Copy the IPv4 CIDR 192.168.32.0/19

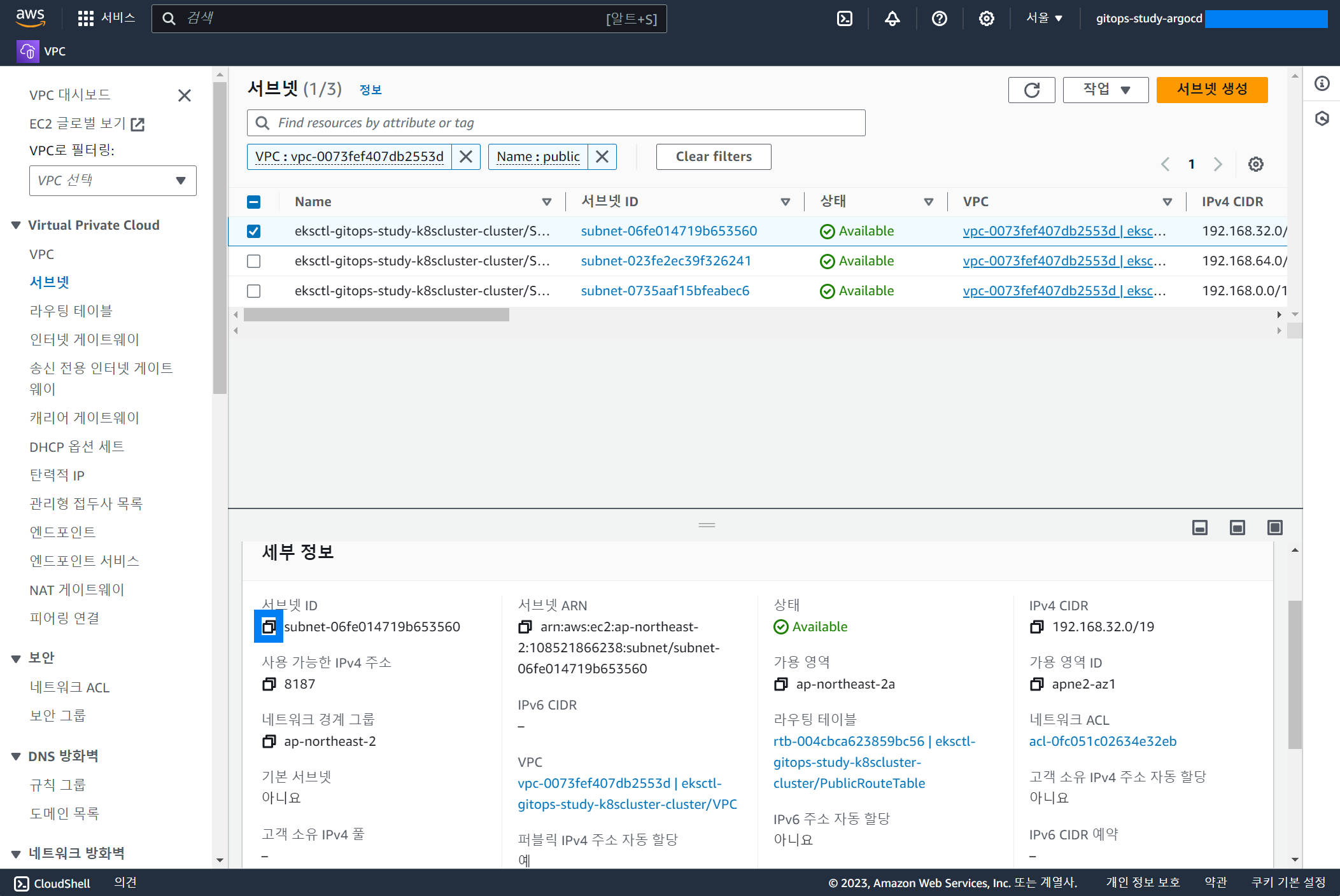[x=1036, y=627]
